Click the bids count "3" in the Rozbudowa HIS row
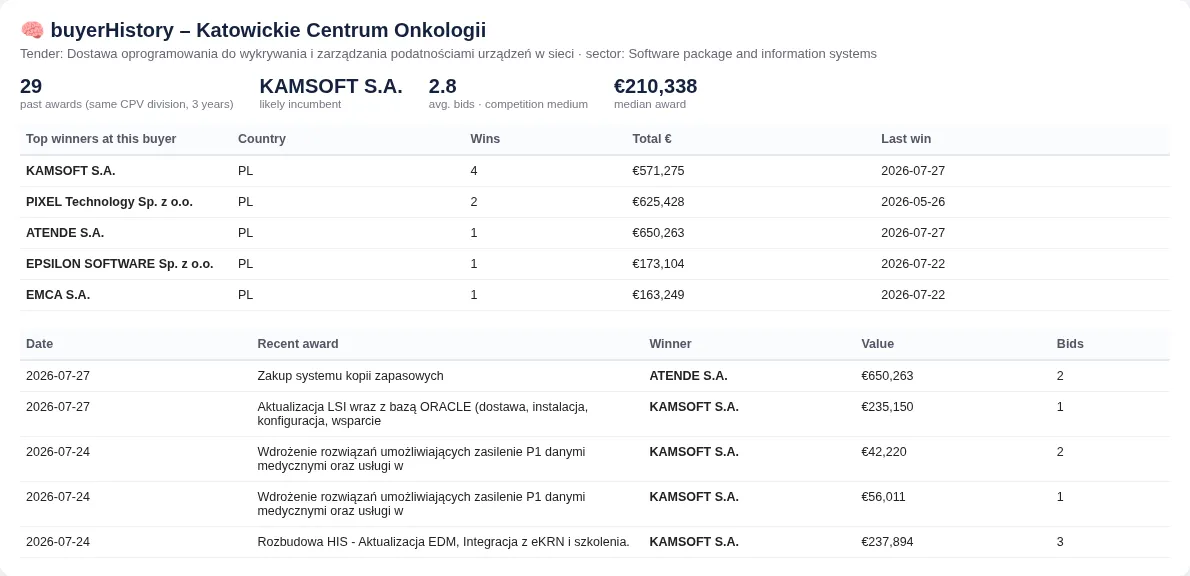 (x=1060, y=542)
